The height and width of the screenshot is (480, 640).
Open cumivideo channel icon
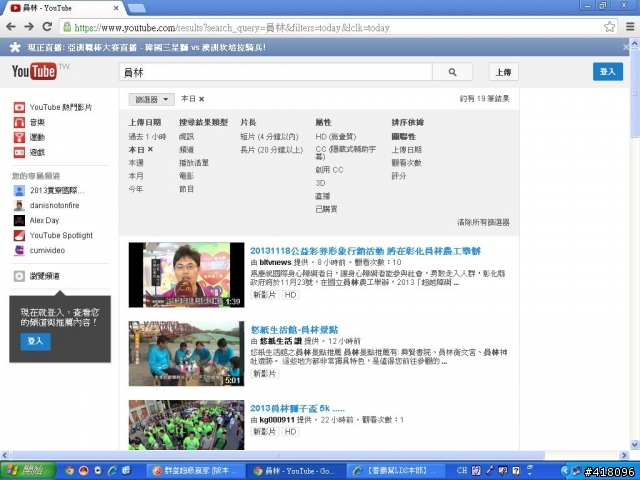tap(19, 251)
